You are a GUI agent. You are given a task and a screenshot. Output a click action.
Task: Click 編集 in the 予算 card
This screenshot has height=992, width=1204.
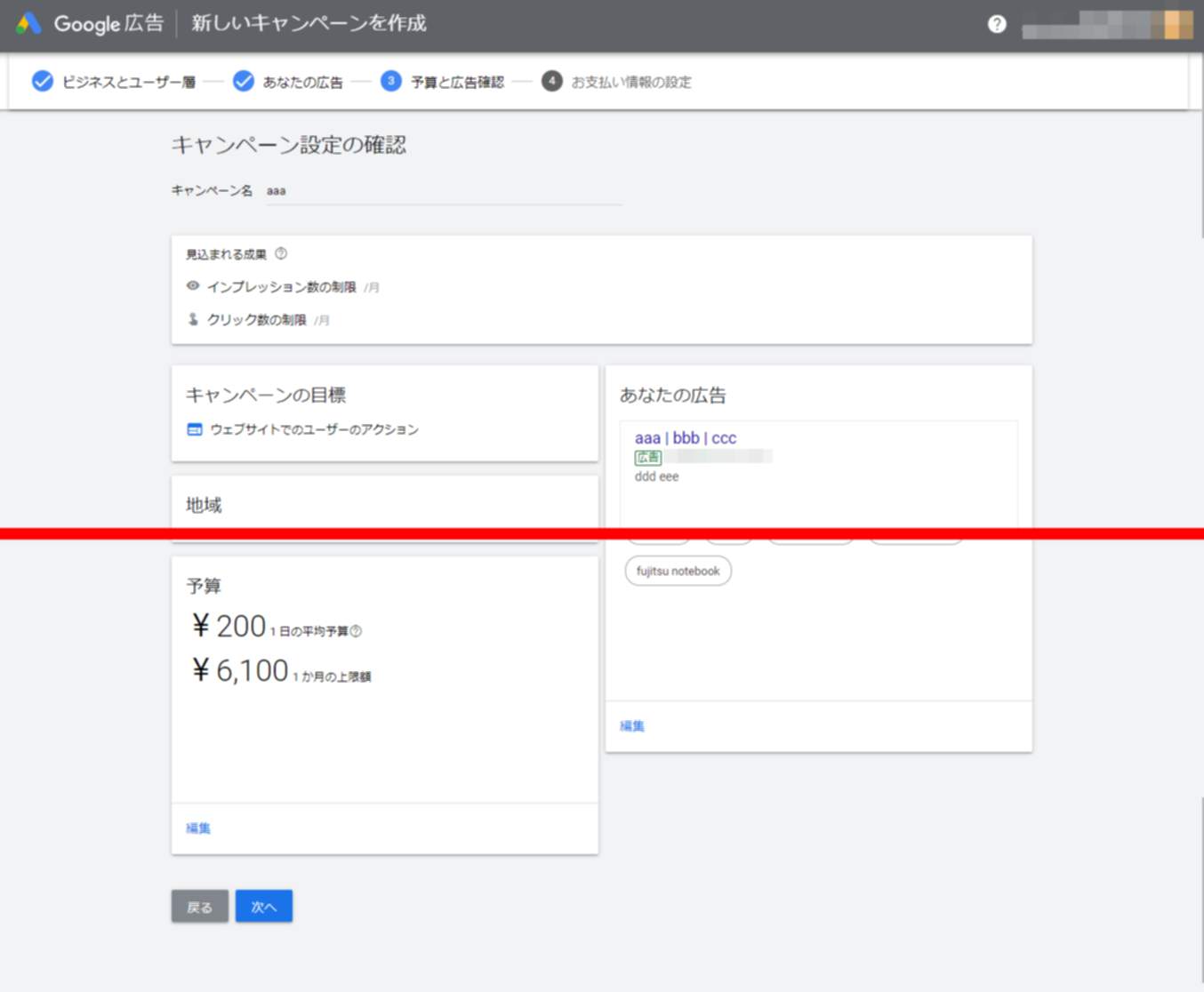(198, 828)
